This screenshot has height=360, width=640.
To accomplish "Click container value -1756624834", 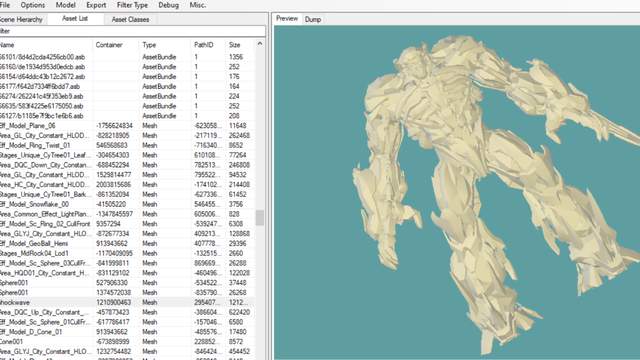I will point(114,126).
